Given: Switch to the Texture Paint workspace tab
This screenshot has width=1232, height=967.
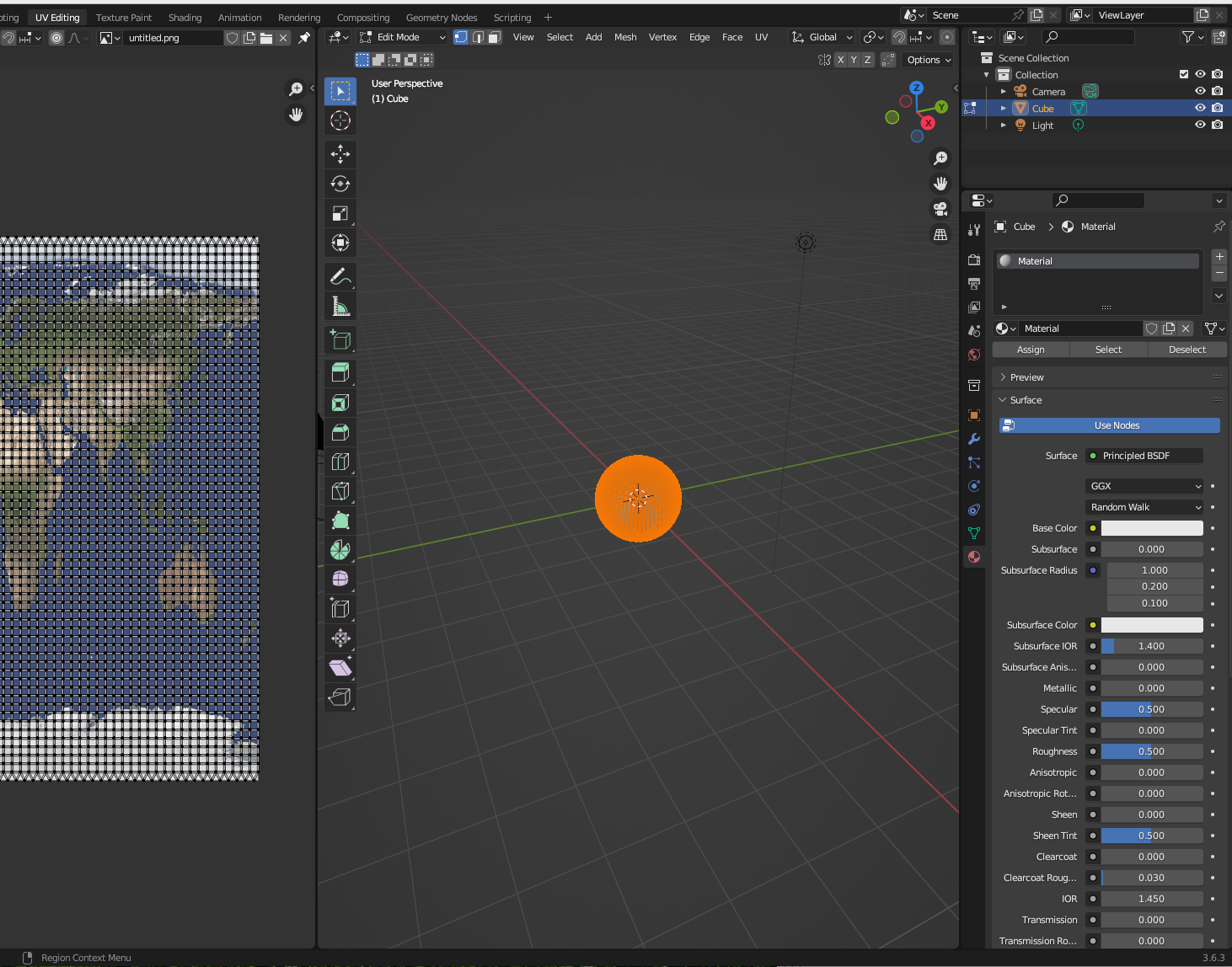Looking at the screenshot, I should point(124,18).
